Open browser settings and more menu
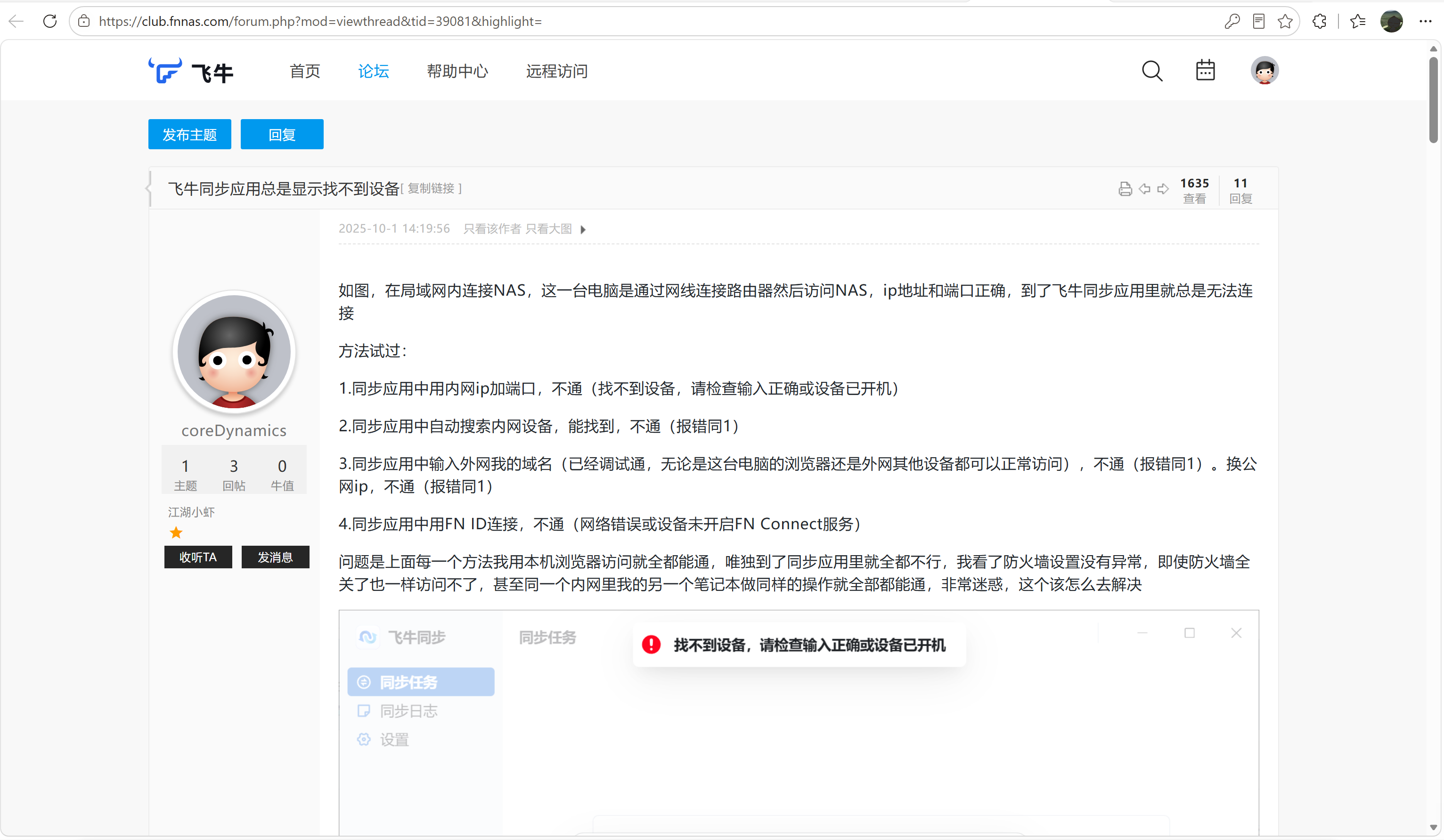This screenshot has height=840, width=1444. [x=1425, y=21]
